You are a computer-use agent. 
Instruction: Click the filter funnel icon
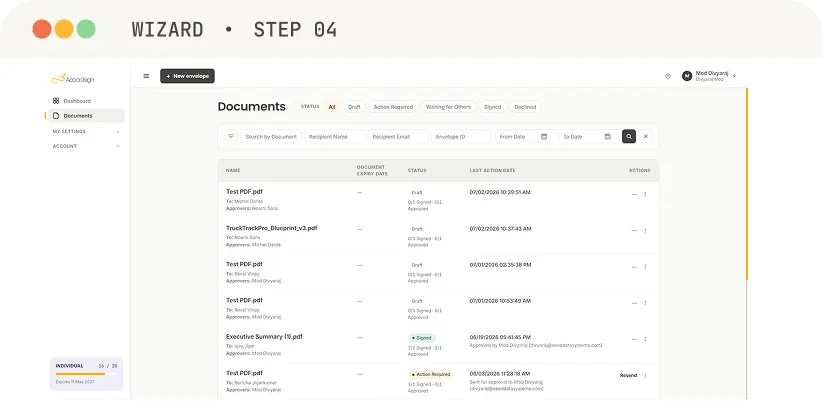[x=231, y=136]
